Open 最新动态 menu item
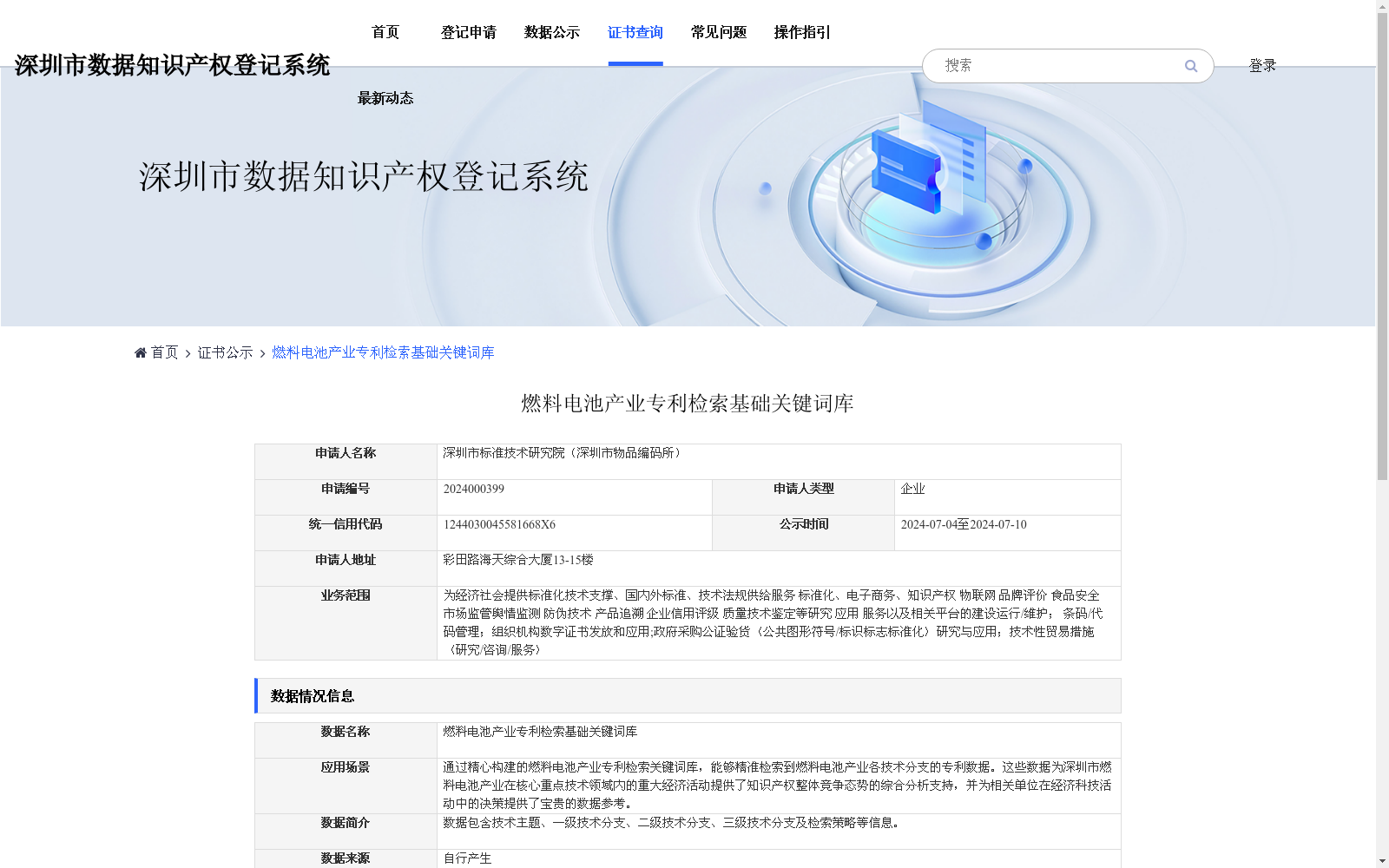 (x=385, y=98)
